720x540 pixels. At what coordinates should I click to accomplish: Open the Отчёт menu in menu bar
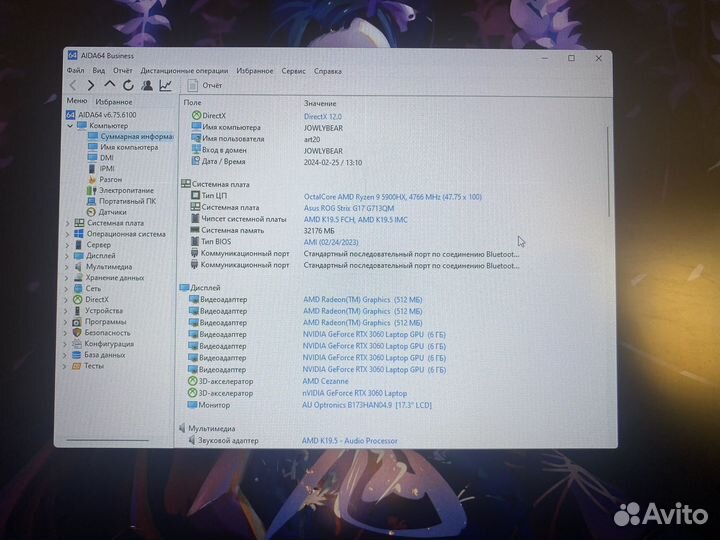(x=123, y=70)
